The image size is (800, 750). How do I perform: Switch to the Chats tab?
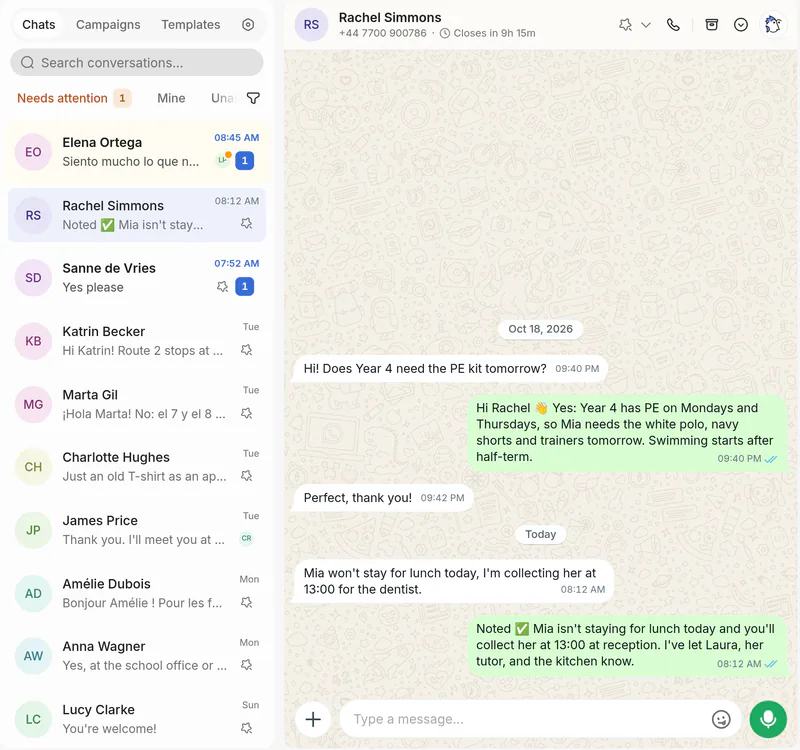click(39, 24)
